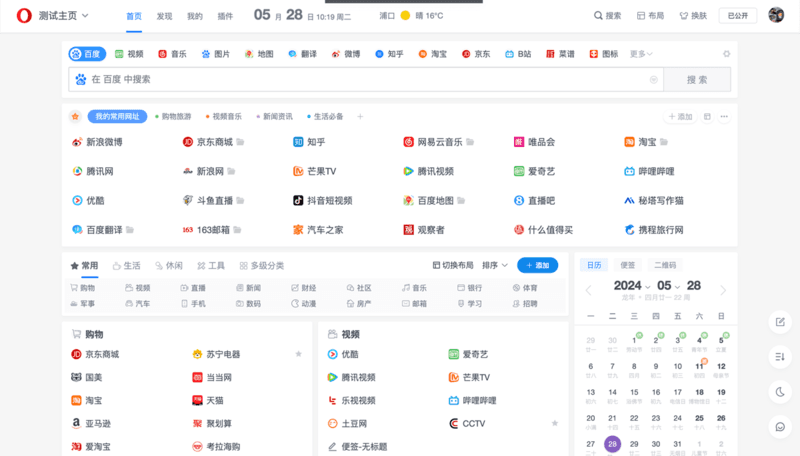Open 京东商城 in common sites
This screenshot has height=456, width=800.
pos(208,142)
